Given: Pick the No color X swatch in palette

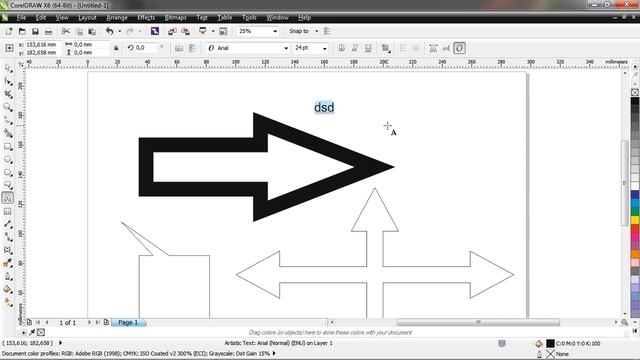Looking at the screenshot, I should click(635, 92).
